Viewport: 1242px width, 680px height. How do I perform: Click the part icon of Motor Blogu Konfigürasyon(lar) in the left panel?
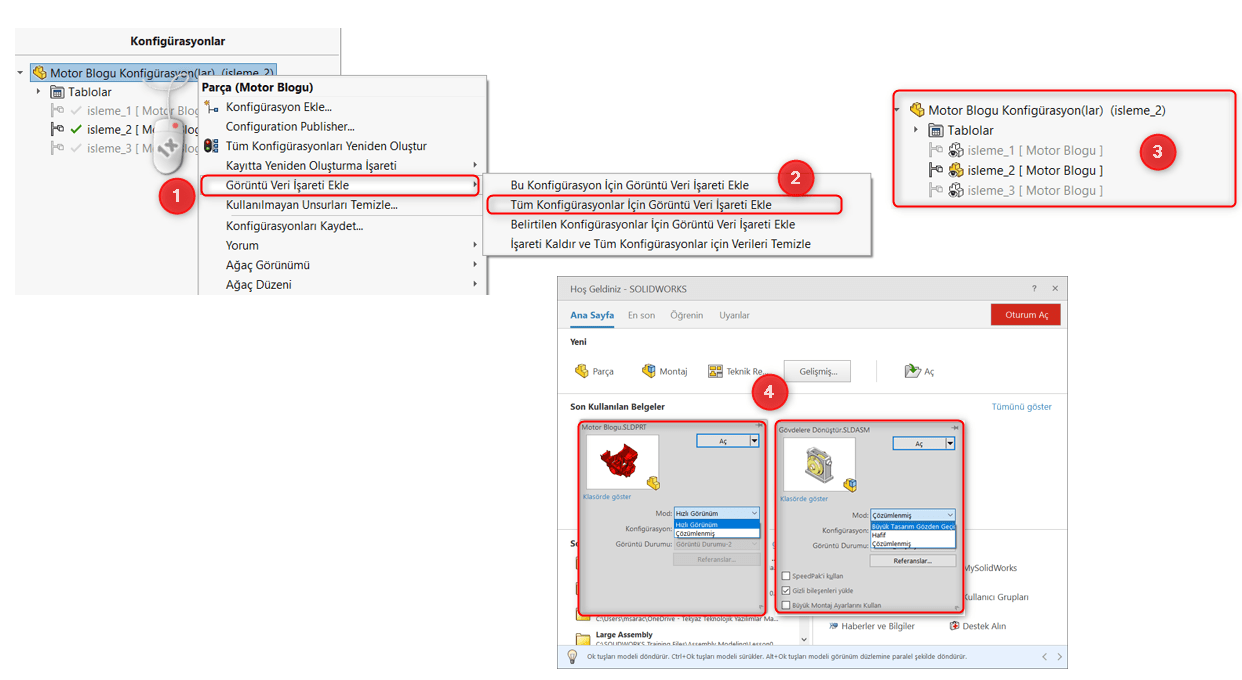pos(40,73)
